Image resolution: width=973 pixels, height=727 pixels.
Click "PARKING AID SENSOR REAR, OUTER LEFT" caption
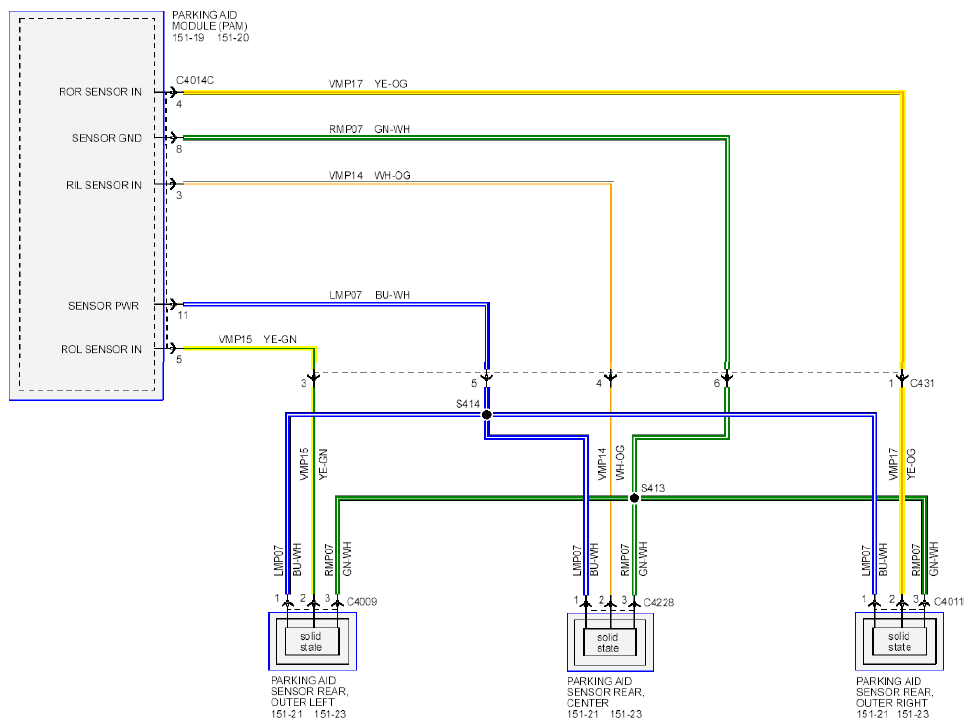point(309,692)
